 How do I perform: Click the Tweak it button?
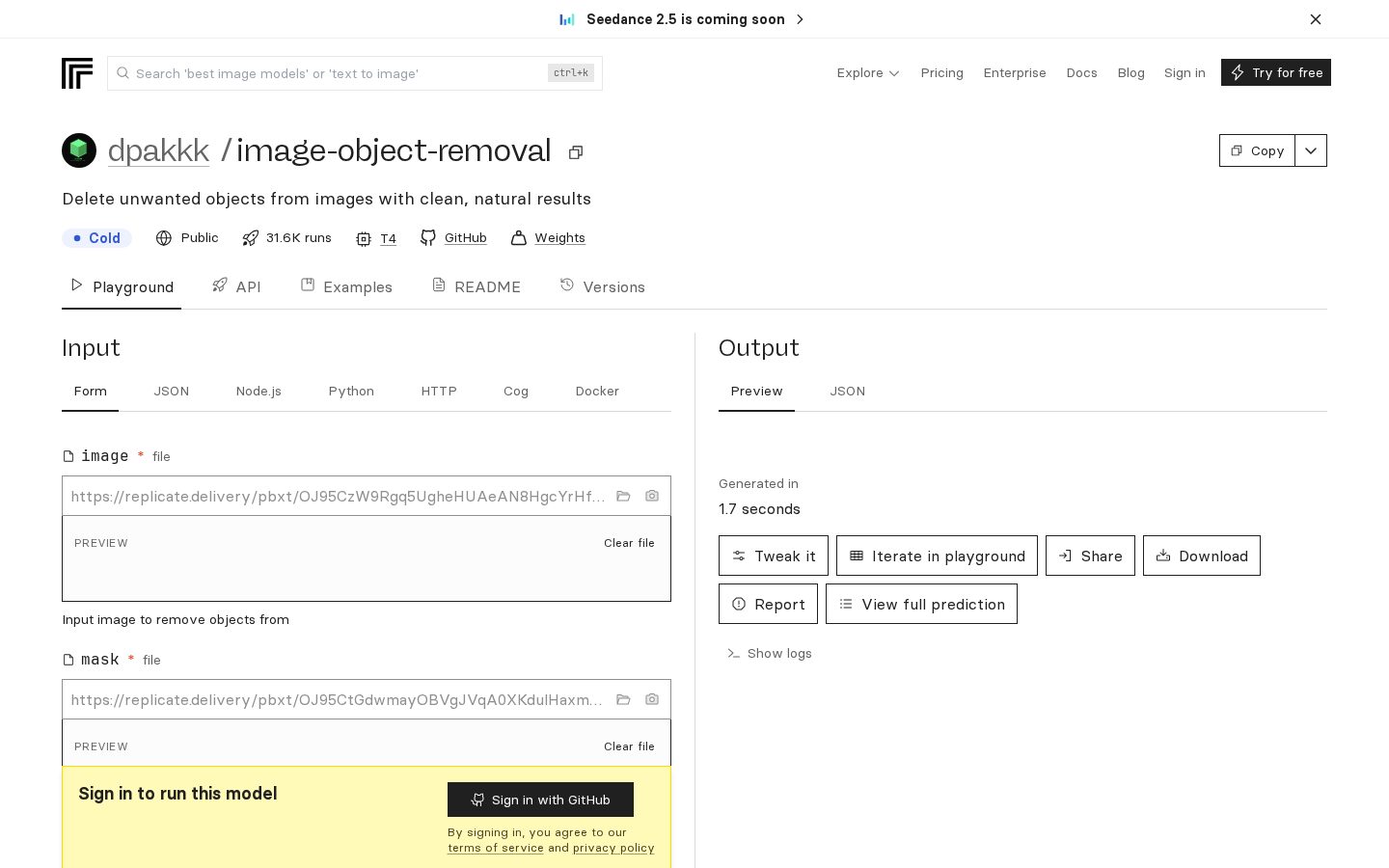[x=774, y=556]
